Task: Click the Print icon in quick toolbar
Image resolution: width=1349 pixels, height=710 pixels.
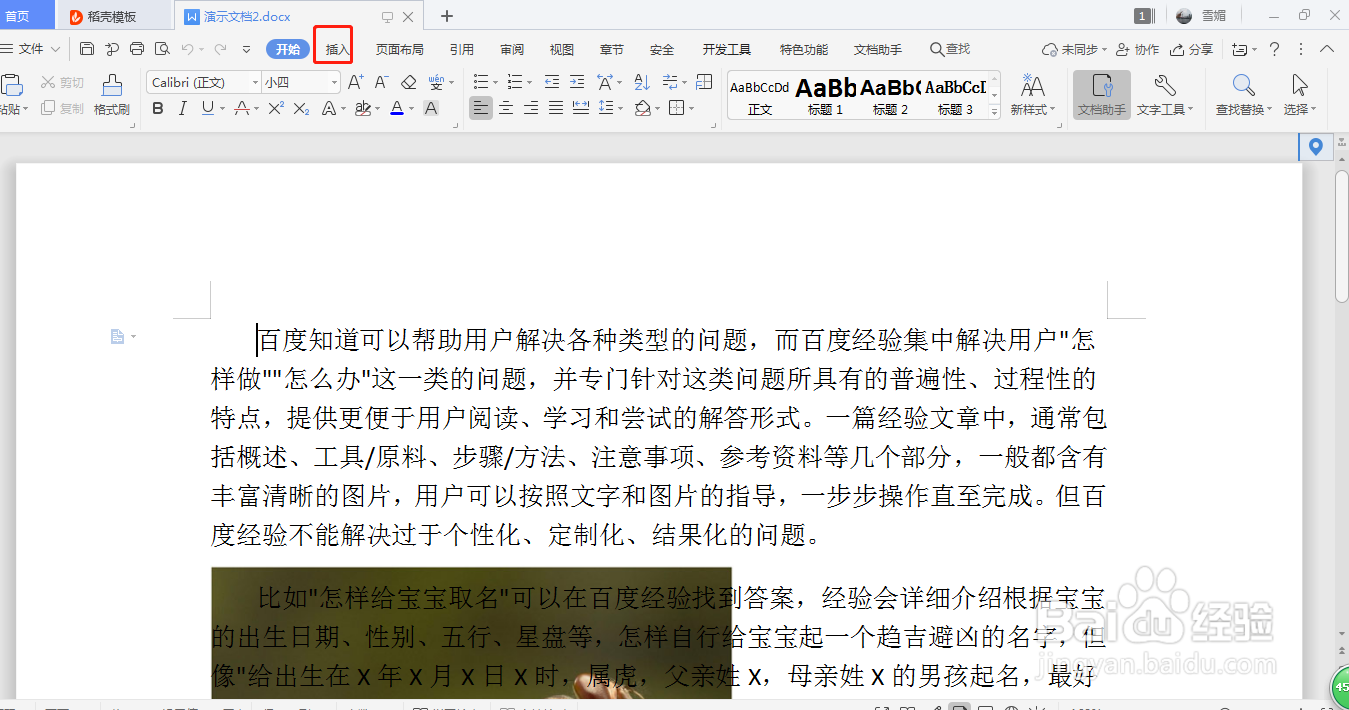Action: [x=137, y=49]
